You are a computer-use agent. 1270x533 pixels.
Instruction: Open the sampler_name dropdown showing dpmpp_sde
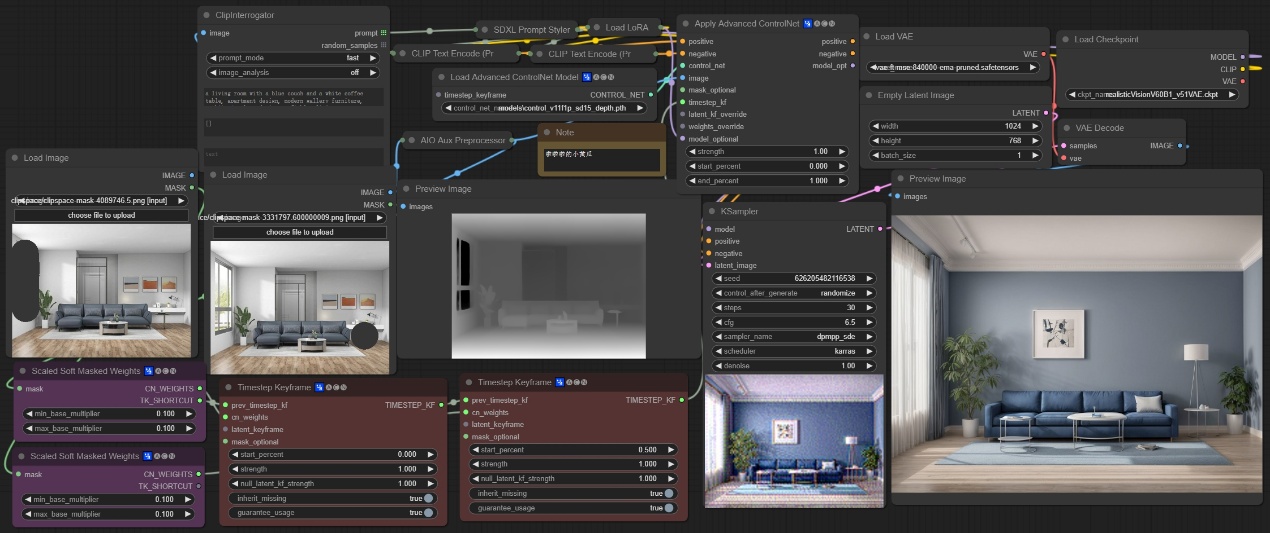coord(795,337)
